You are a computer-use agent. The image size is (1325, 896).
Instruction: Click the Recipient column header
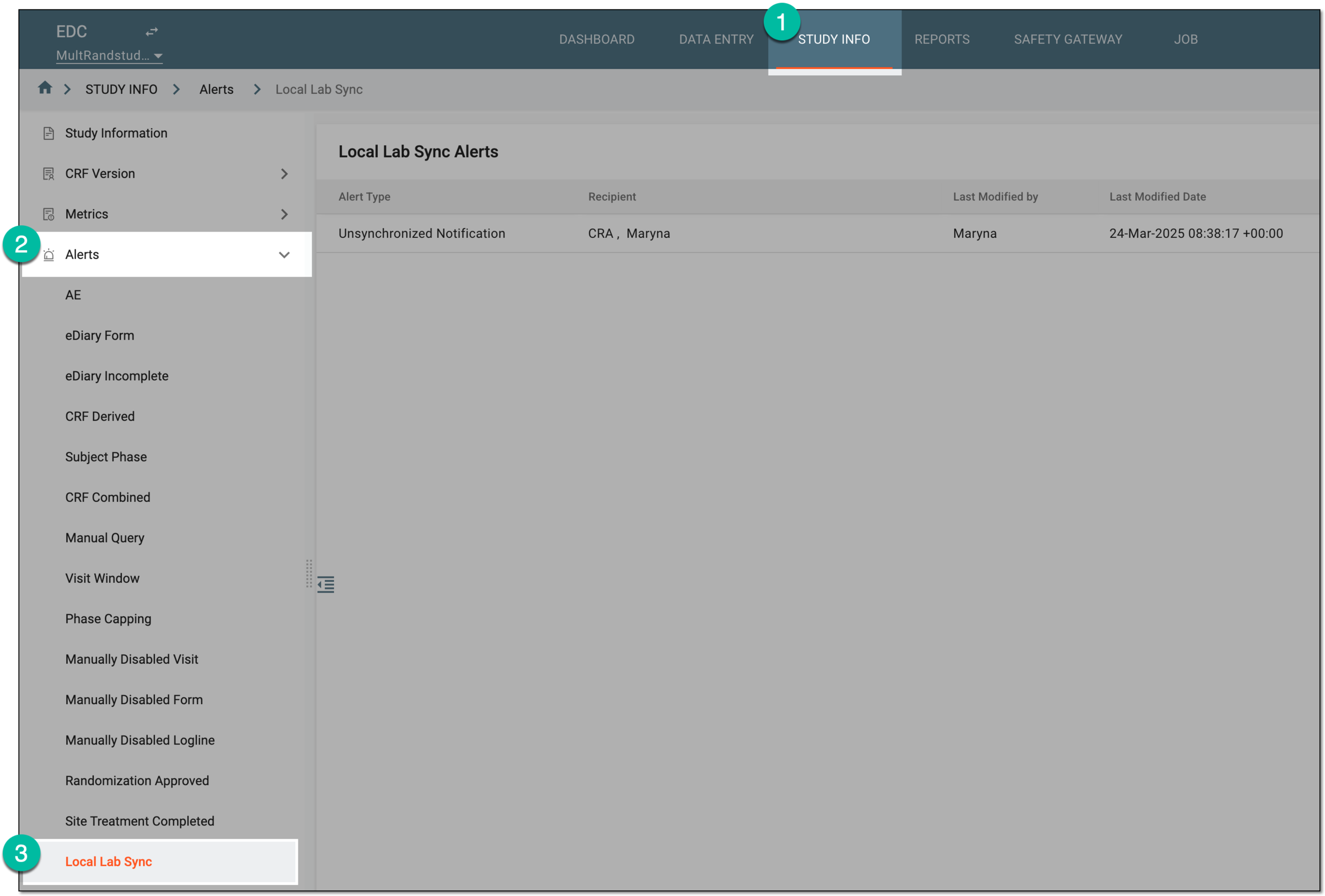tap(612, 197)
